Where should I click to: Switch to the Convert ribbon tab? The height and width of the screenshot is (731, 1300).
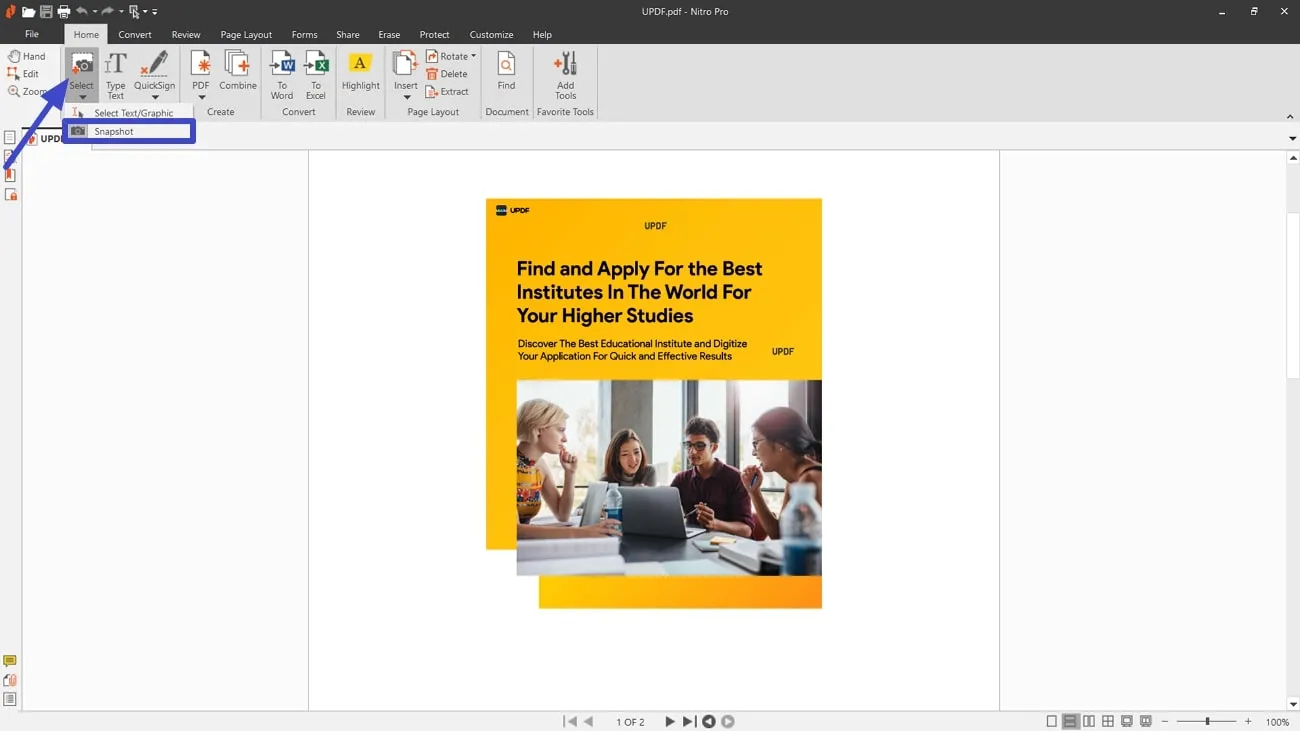135,34
